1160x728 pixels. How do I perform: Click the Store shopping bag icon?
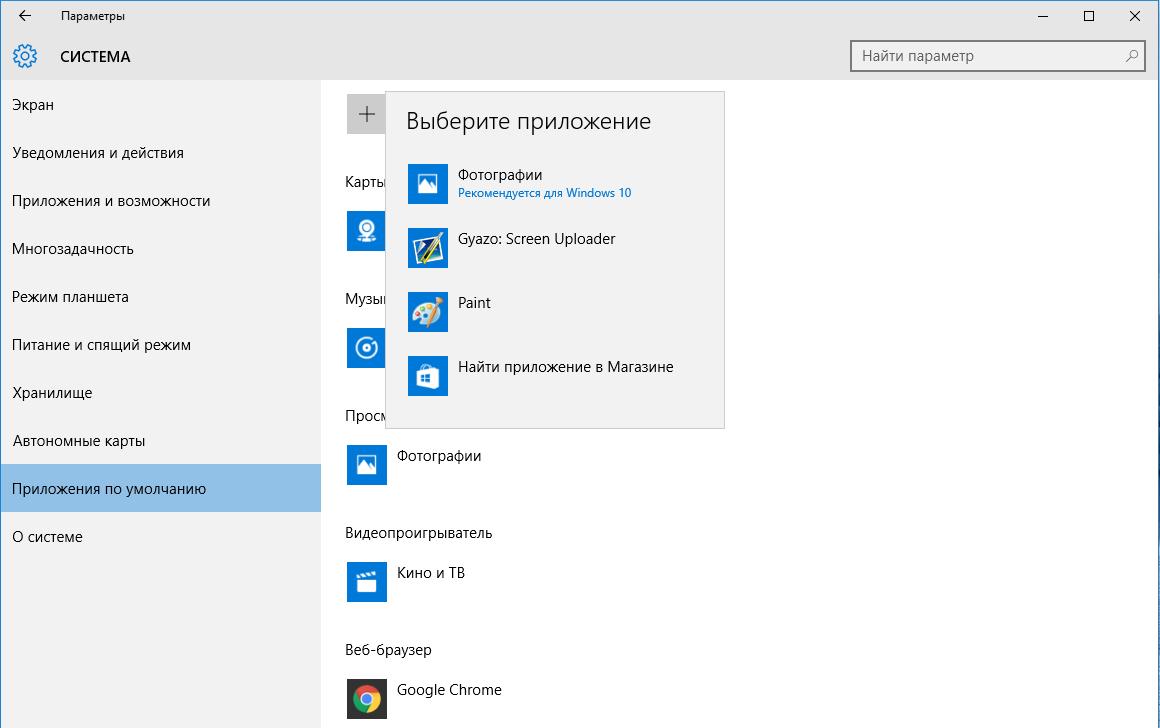(x=428, y=376)
